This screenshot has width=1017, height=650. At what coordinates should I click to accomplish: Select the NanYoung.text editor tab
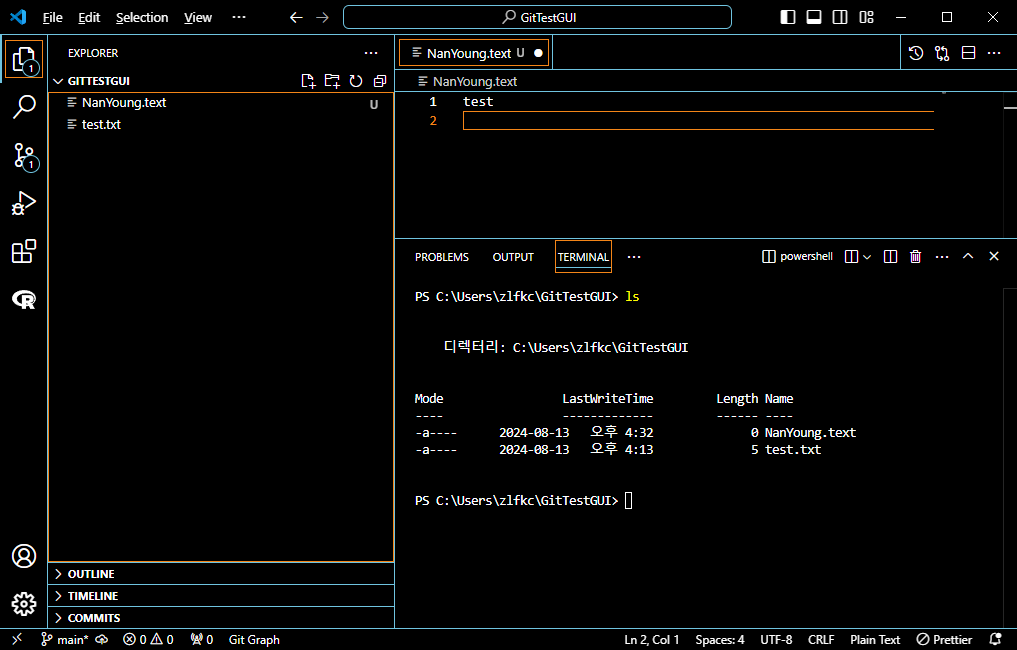click(x=474, y=53)
